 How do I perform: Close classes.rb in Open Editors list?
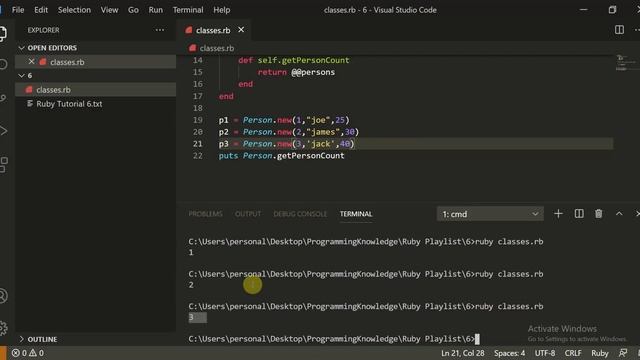[x=31, y=62]
